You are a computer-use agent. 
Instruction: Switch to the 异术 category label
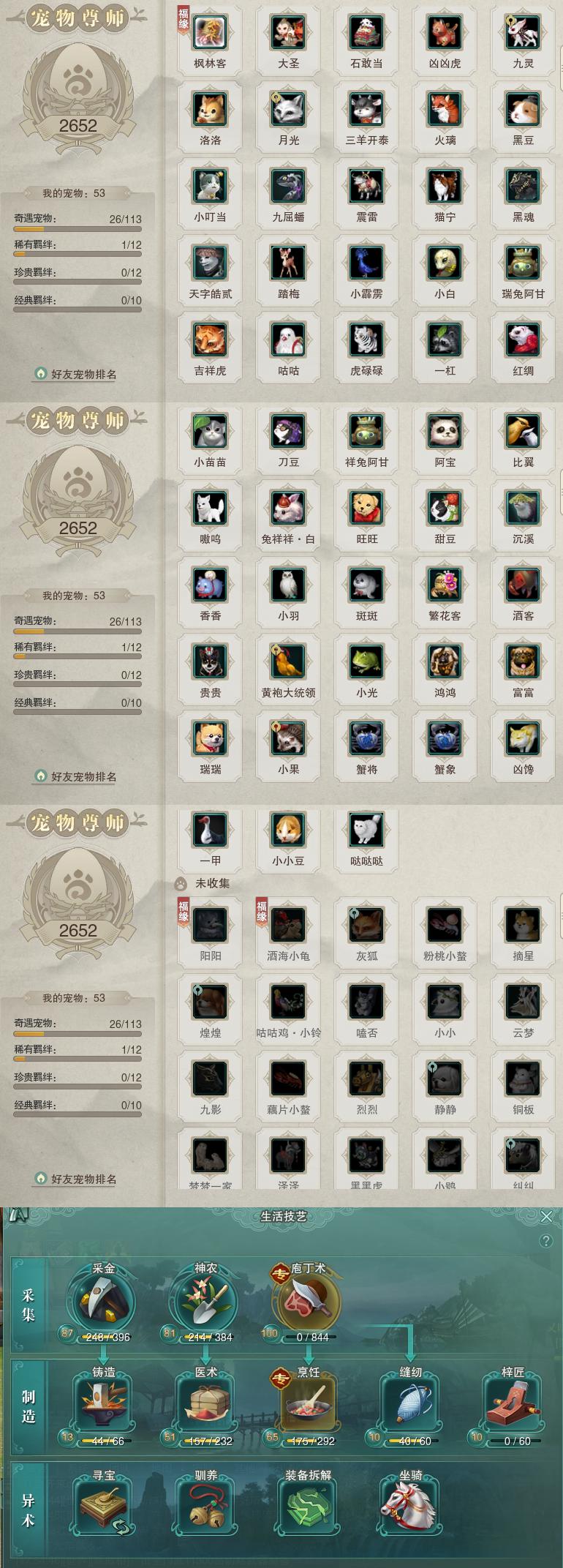[x=29, y=1510]
